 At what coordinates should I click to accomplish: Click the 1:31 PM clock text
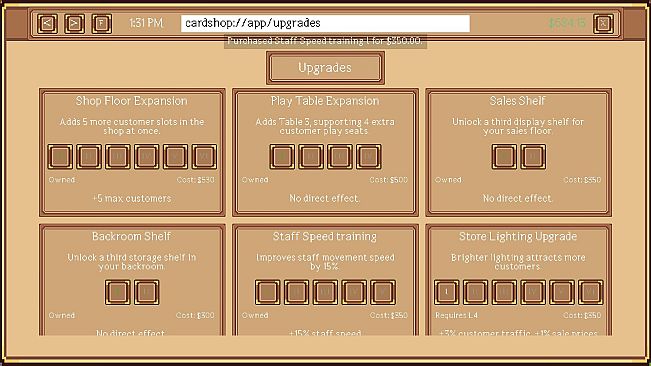coord(146,23)
